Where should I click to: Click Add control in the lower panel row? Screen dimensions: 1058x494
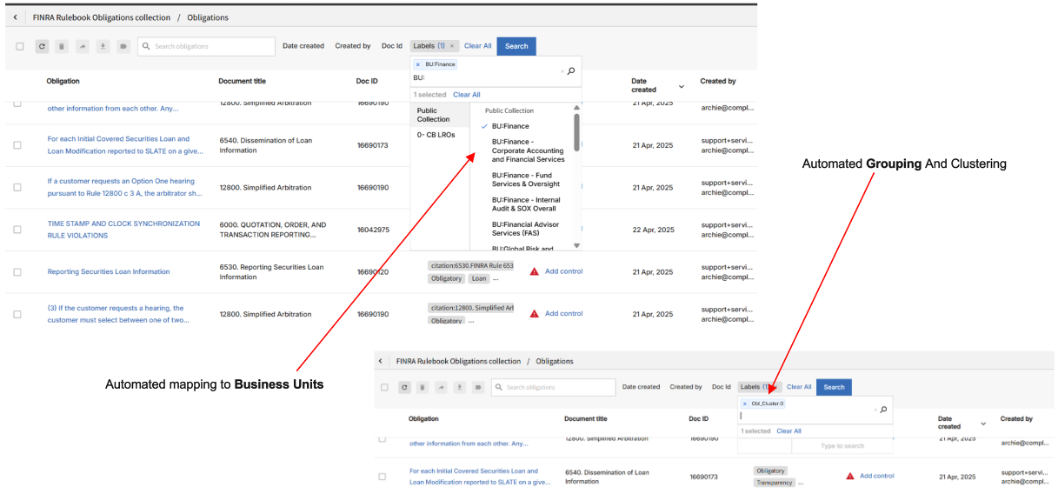pyautogui.click(x=876, y=476)
